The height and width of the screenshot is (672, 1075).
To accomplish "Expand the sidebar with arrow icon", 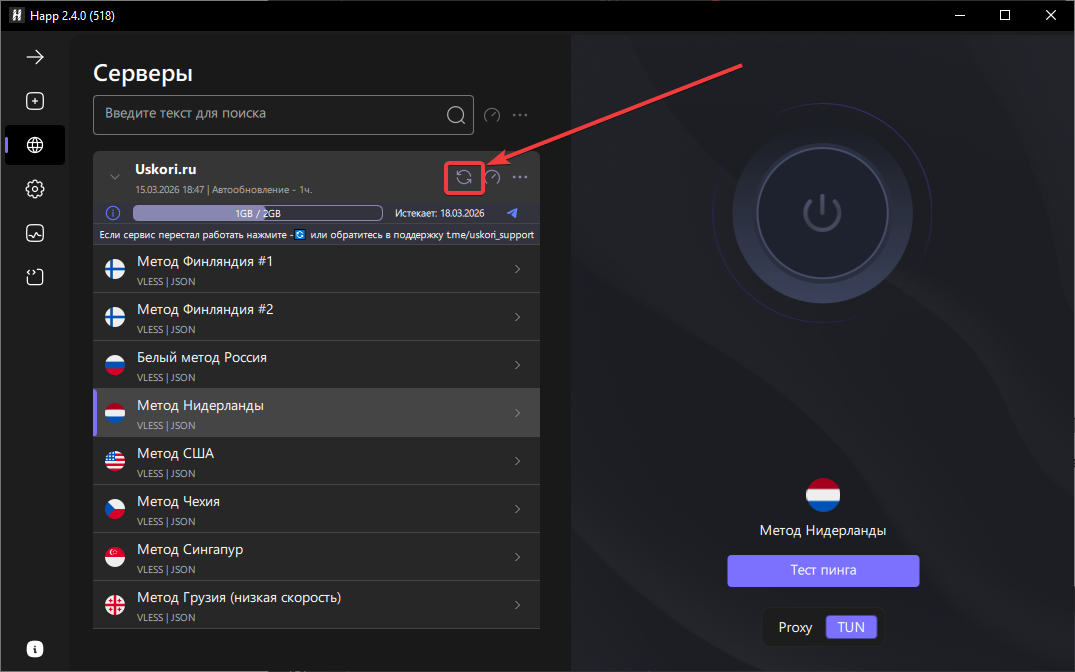I will tap(35, 57).
